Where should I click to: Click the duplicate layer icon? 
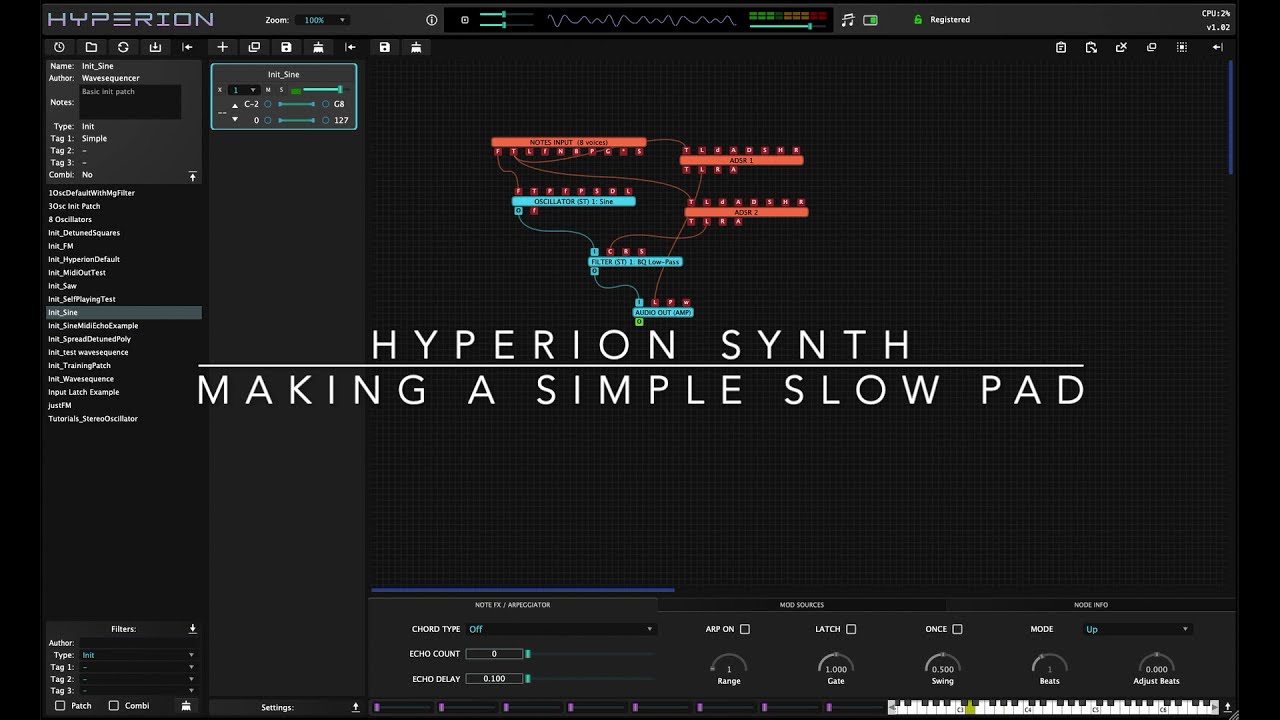(254, 47)
